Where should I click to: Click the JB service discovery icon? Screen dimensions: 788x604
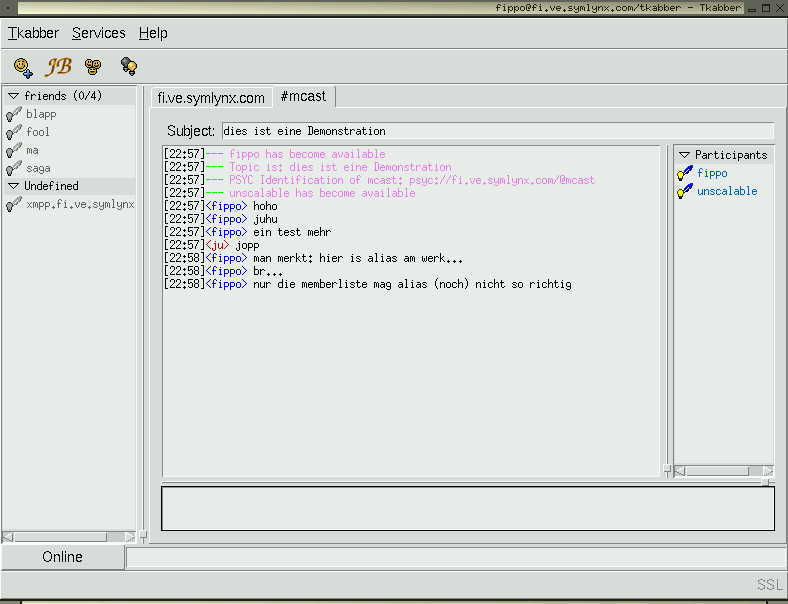(x=59, y=66)
